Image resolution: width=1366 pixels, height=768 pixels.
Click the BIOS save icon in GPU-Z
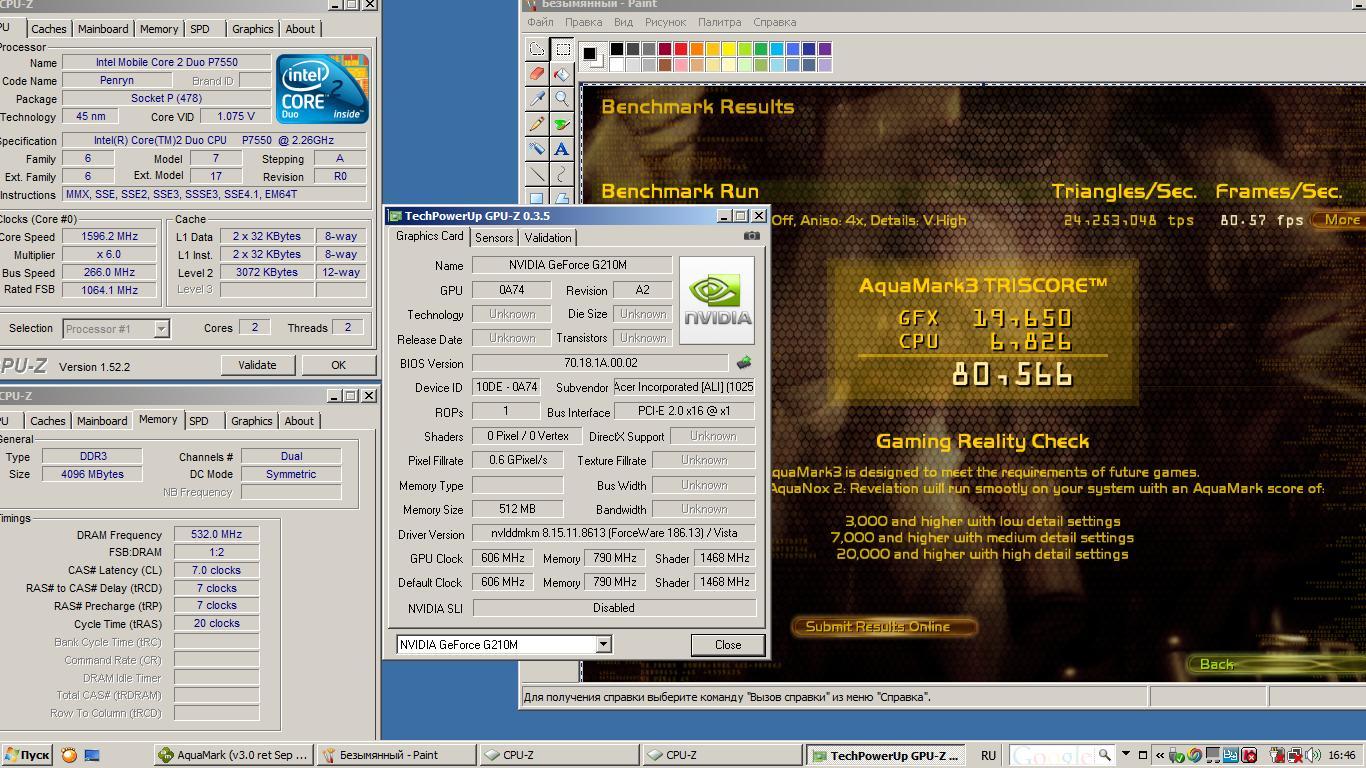pyautogui.click(x=743, y=363)
